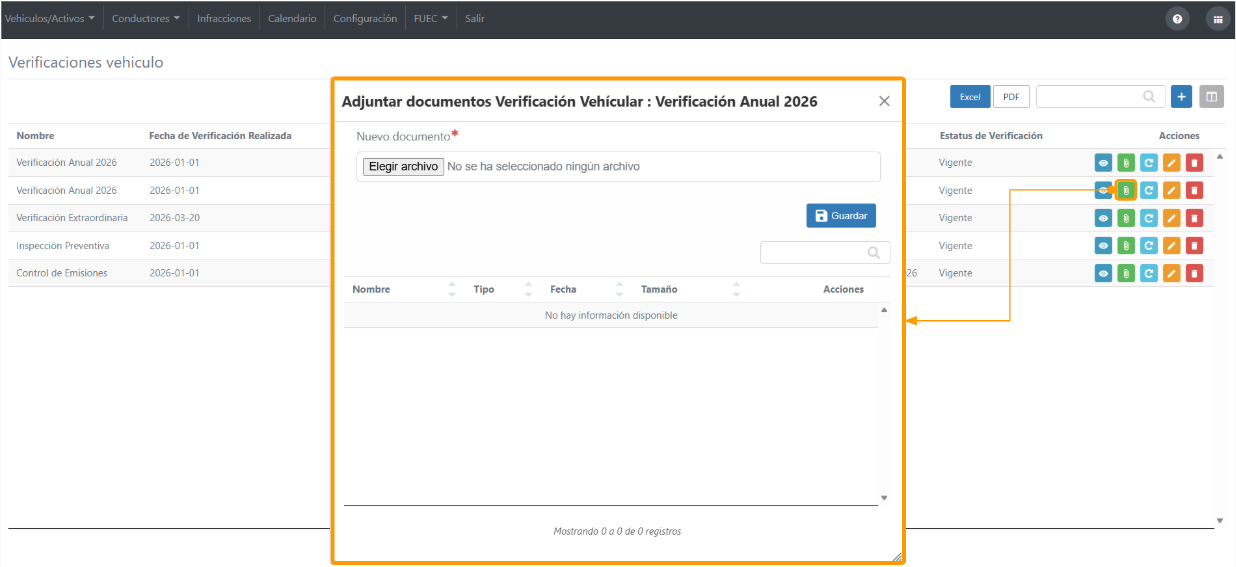
Task: Click the Estatus de Verificación column header
Action: [991, 135]
